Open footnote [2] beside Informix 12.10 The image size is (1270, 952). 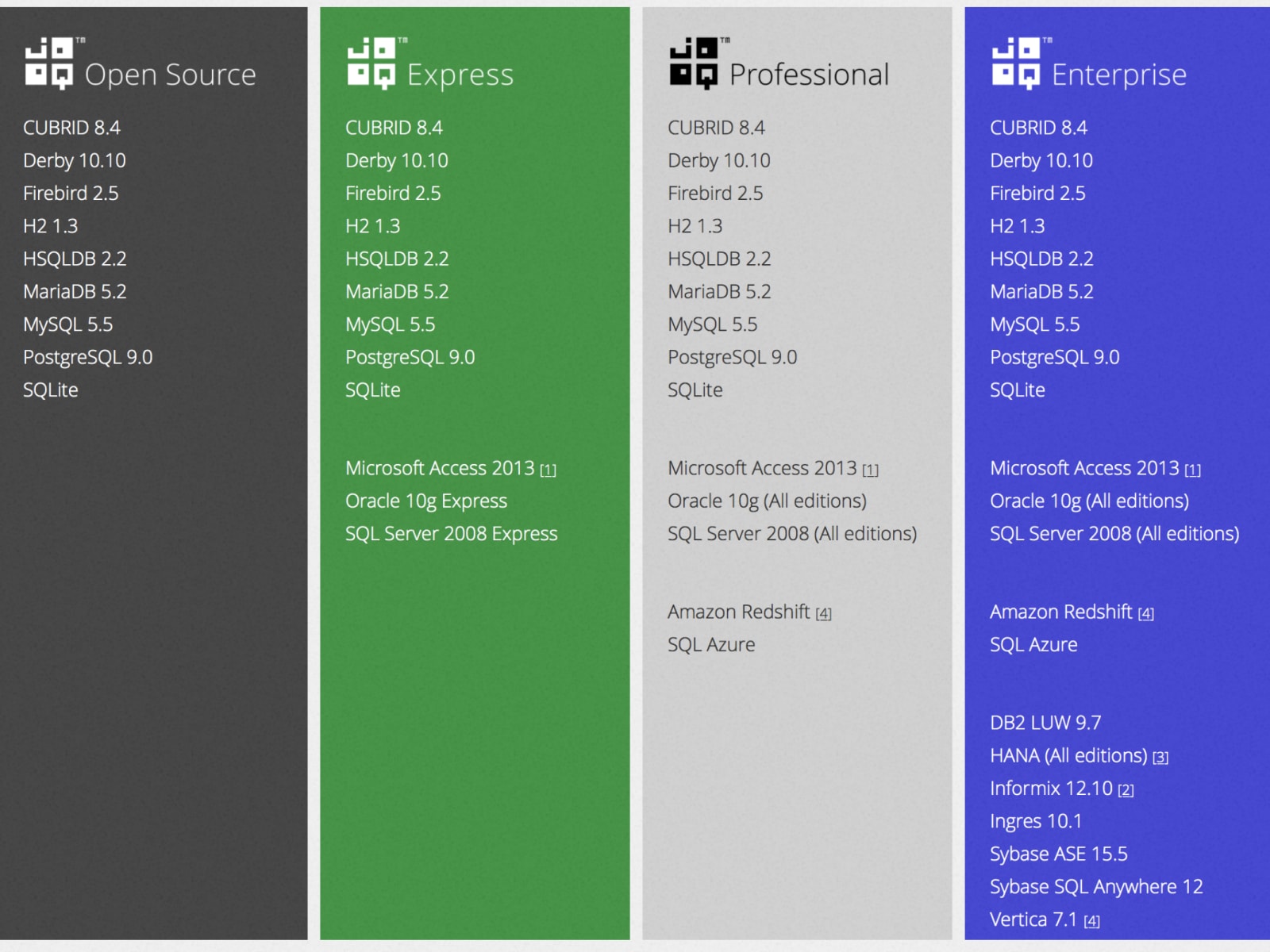(x=1126, y=790)
